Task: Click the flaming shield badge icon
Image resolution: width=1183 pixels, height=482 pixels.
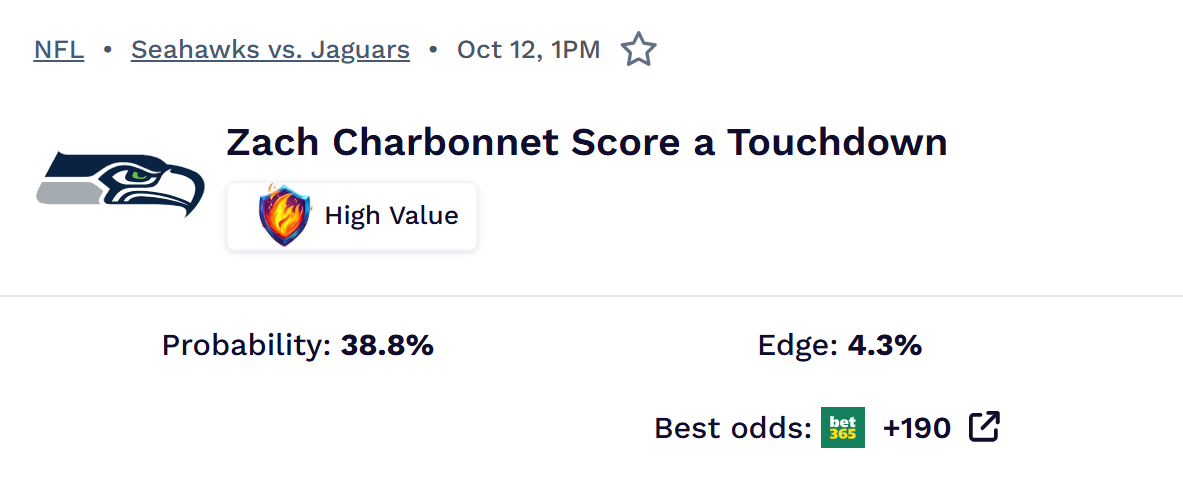Action: point(284,215)
